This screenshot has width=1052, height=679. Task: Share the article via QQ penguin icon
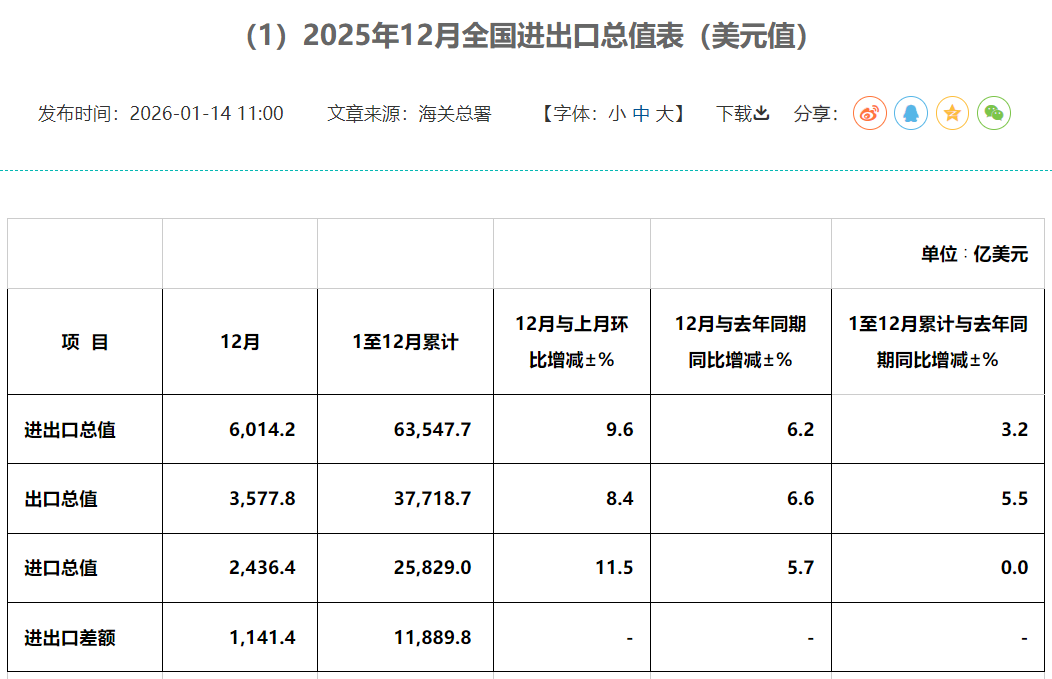(x=911, y=113)
